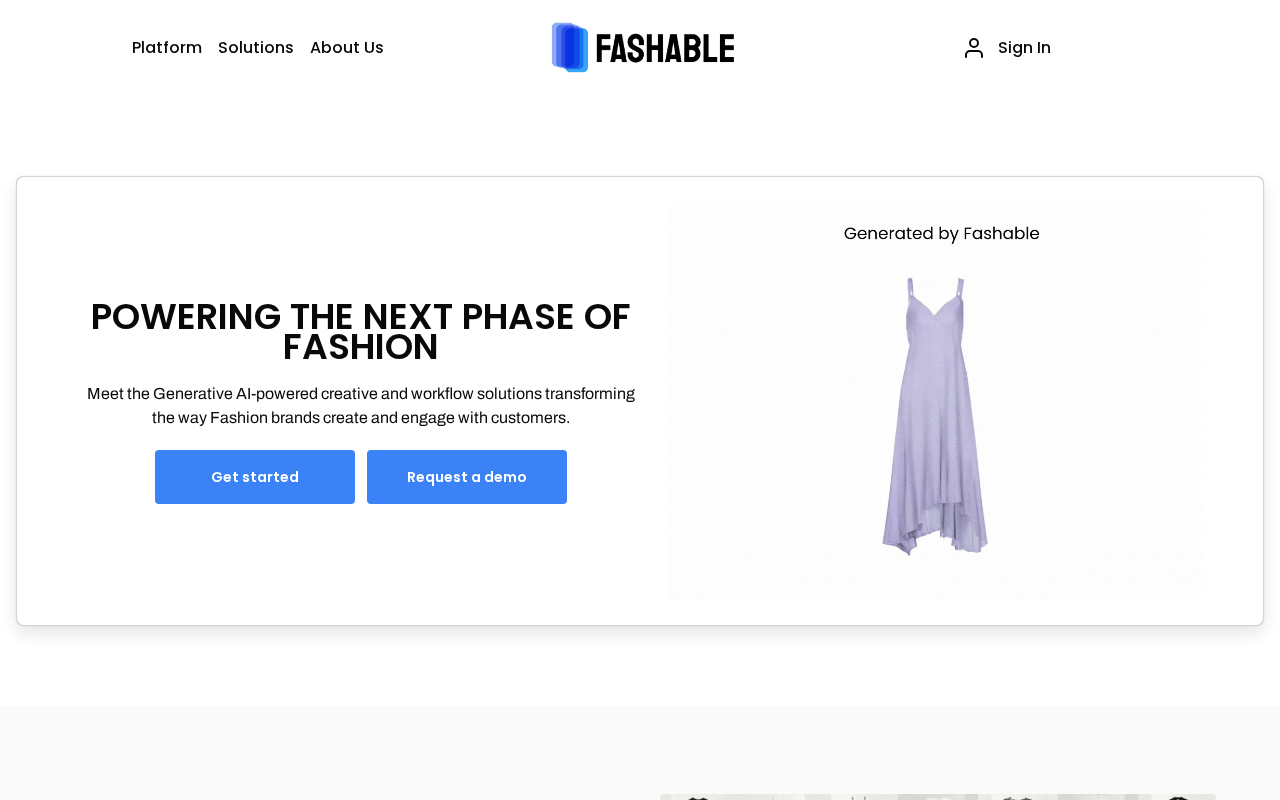Open the Platform menu

pos(167,48)
